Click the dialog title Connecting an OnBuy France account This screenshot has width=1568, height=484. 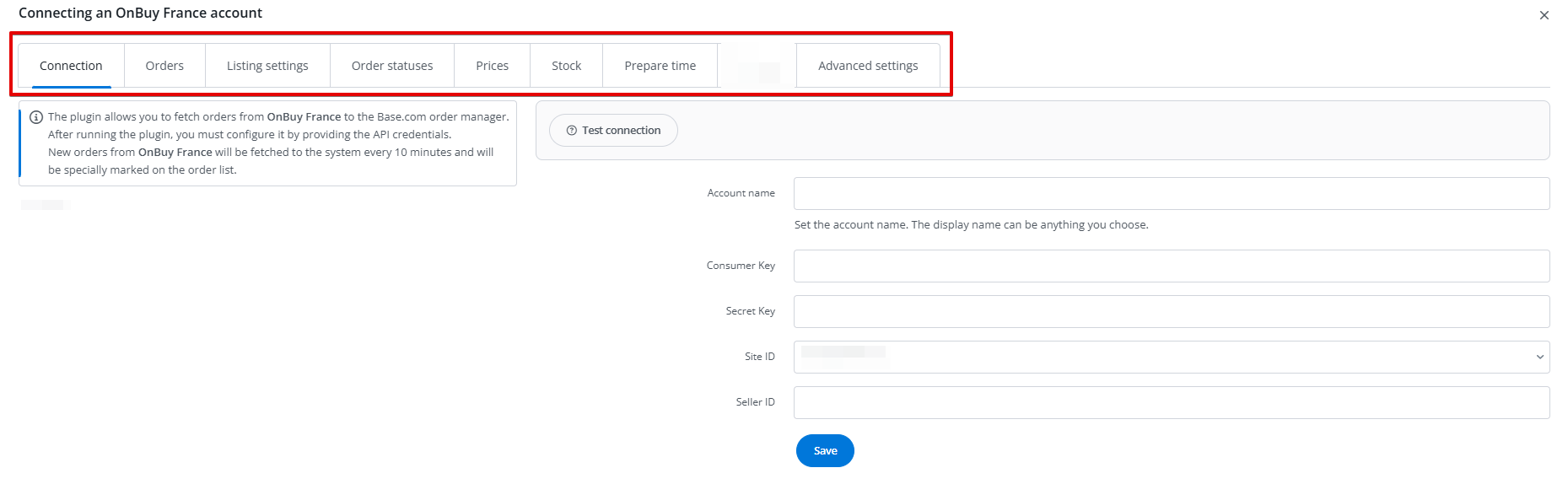(140, 13)
